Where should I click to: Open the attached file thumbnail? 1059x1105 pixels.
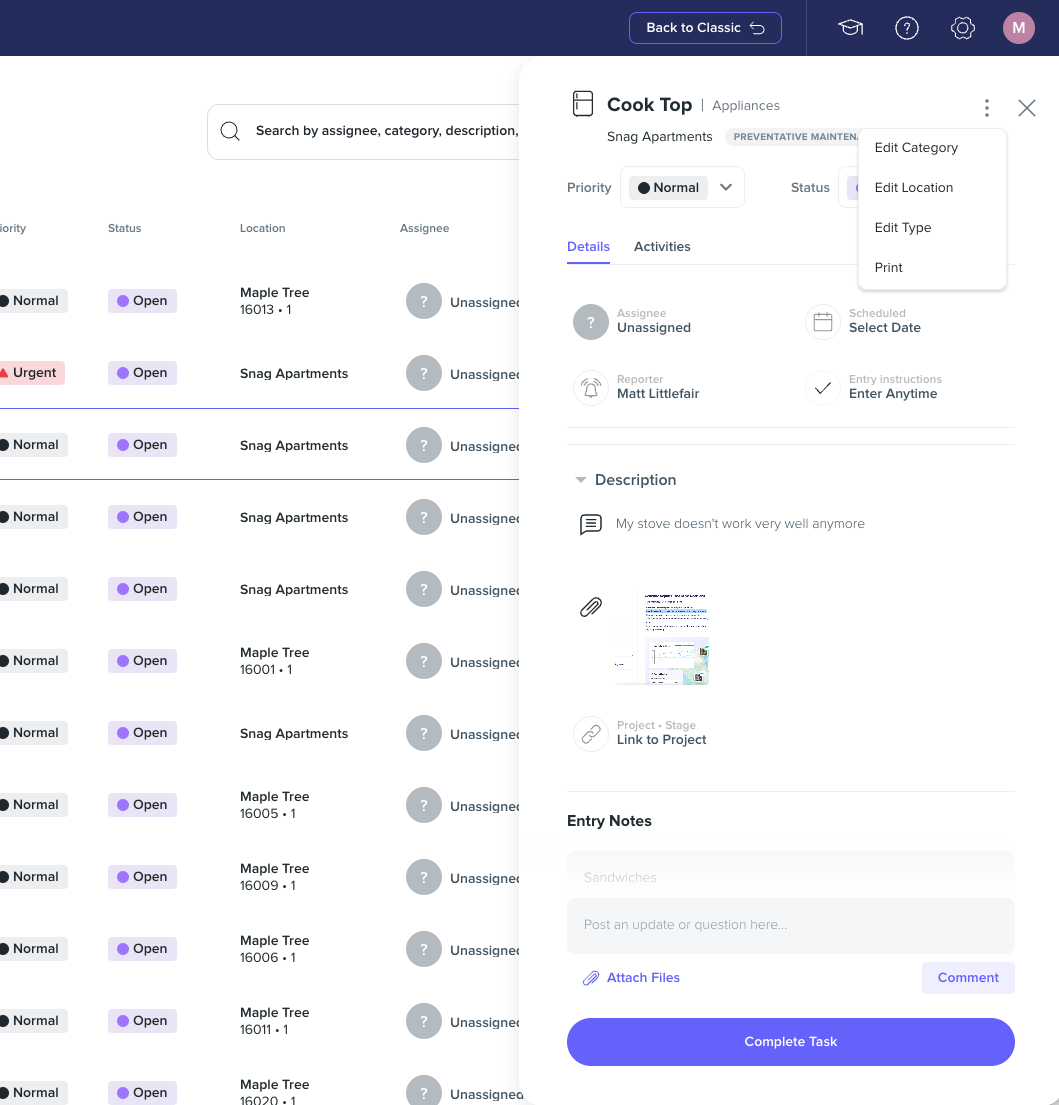[x=662, y=638]
